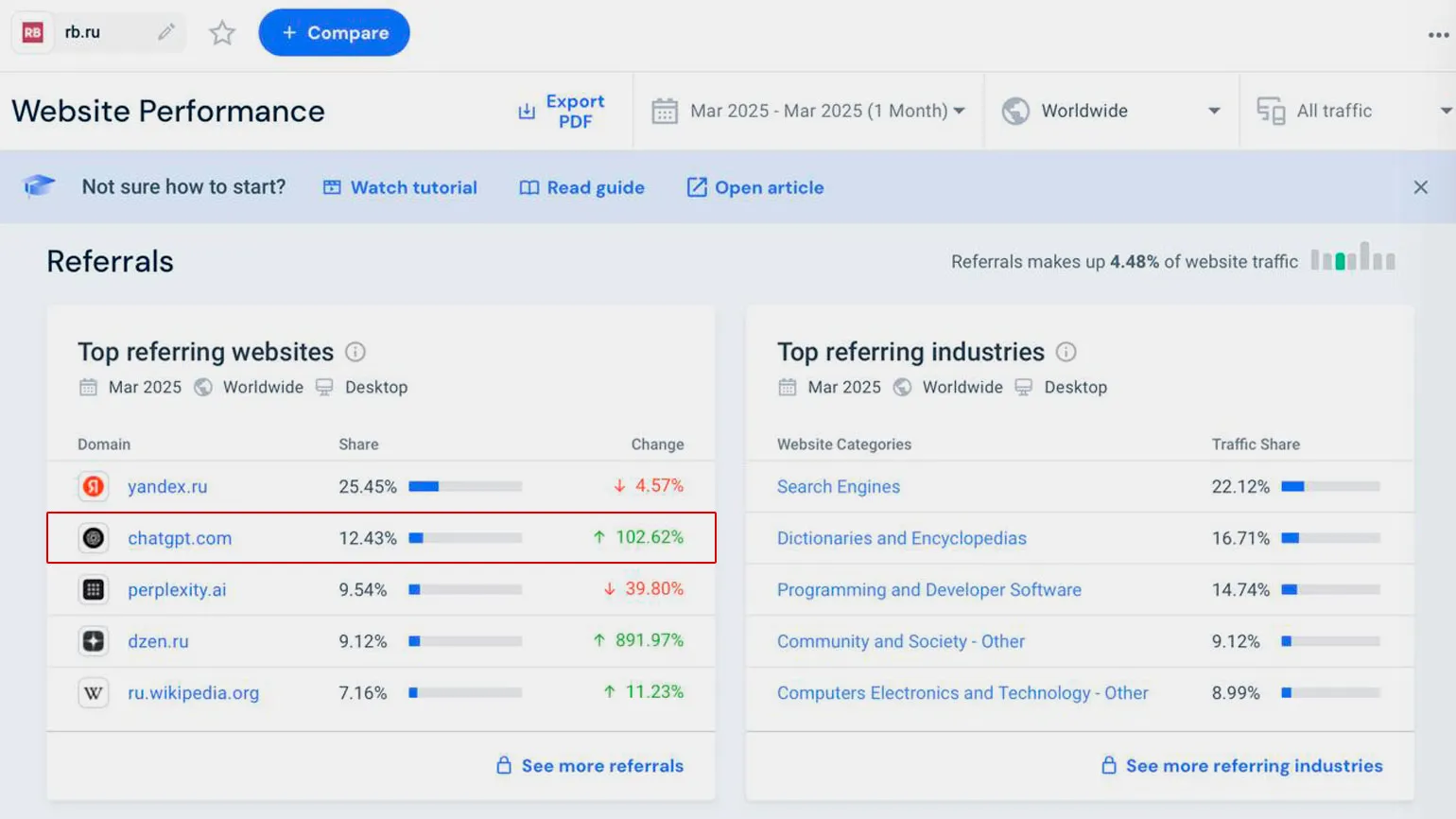Open the three-dot more options menu

1437,35
